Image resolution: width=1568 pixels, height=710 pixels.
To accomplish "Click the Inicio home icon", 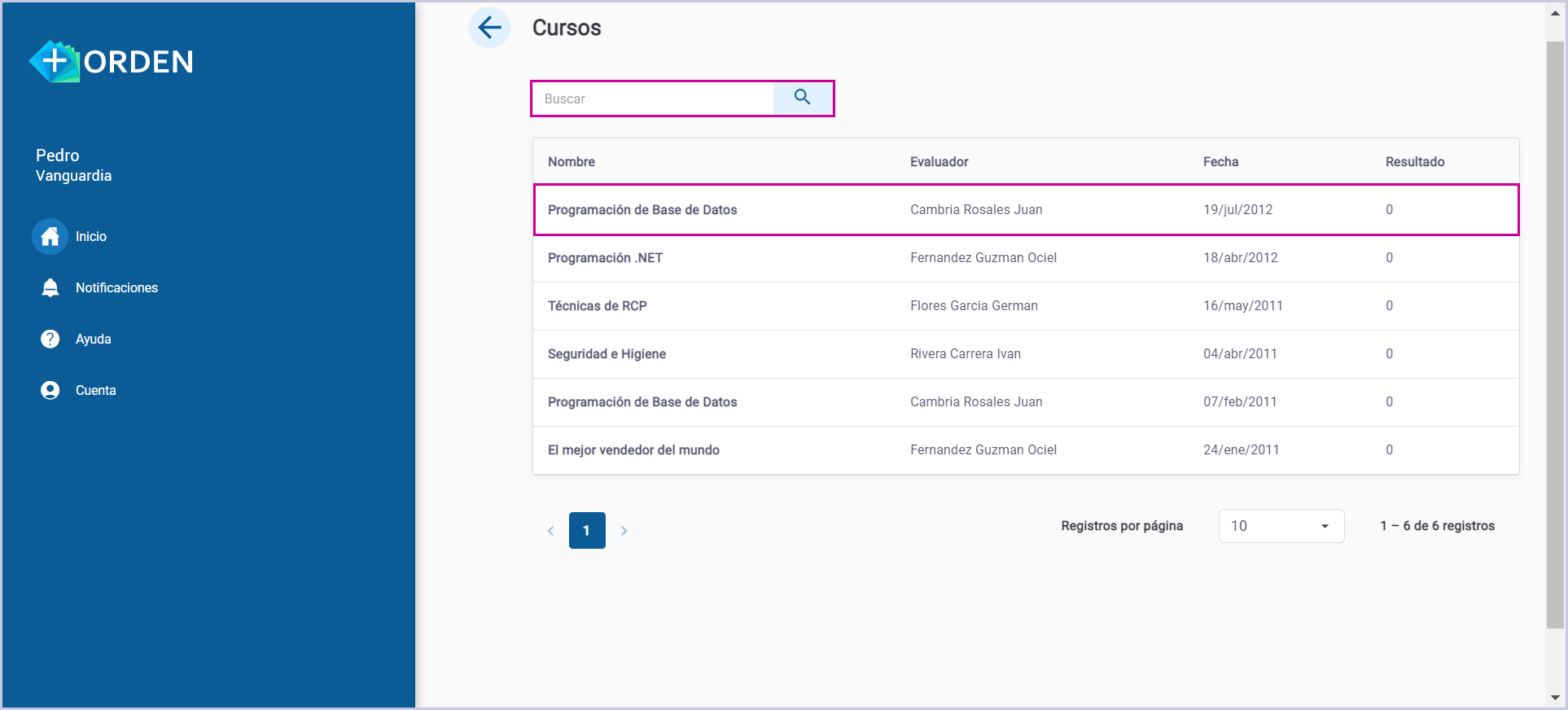I will (50, 236).
